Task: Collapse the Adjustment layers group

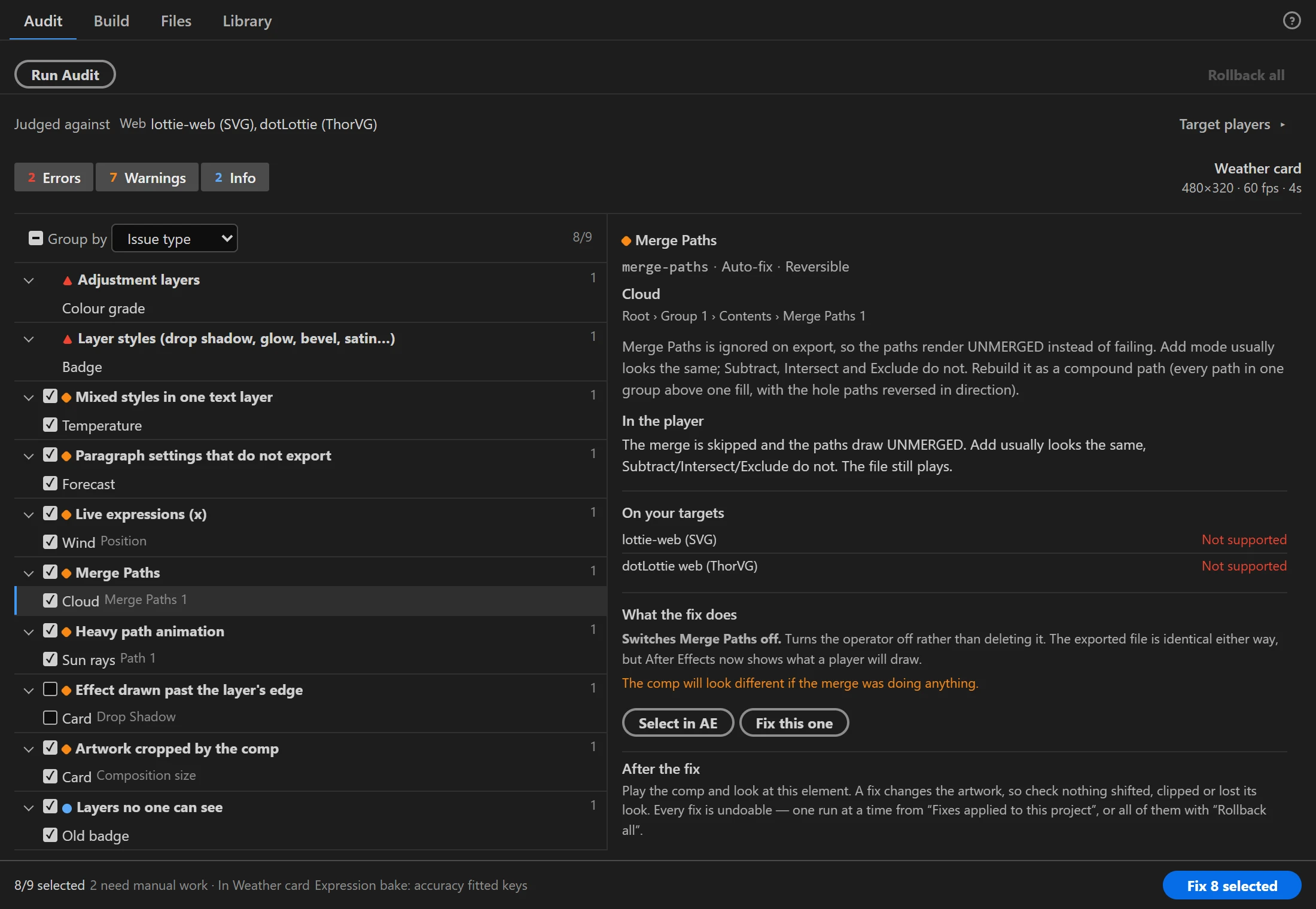Action: point(28,280)
